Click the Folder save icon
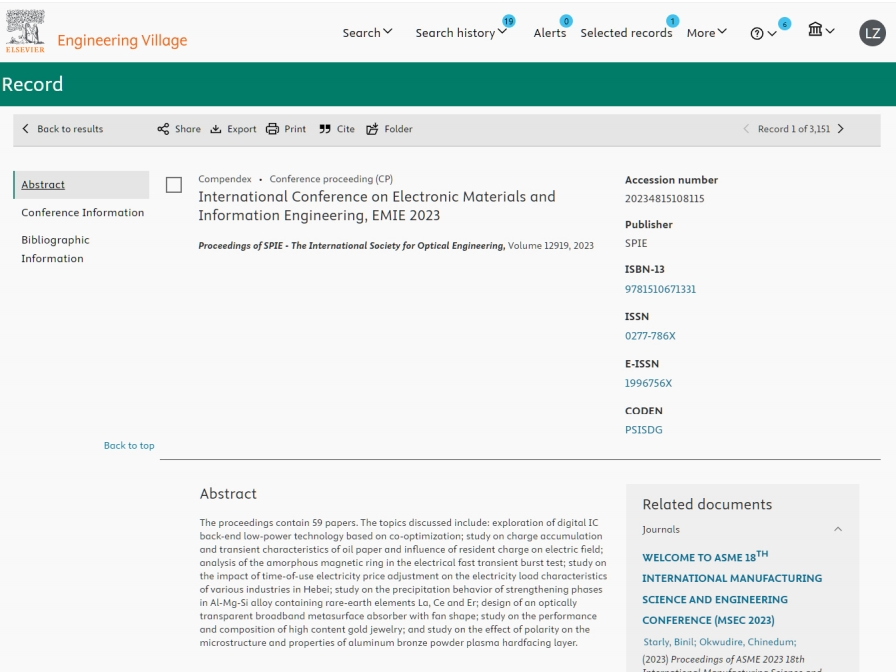This screenshot has height=672, width=896. [372, 129]
